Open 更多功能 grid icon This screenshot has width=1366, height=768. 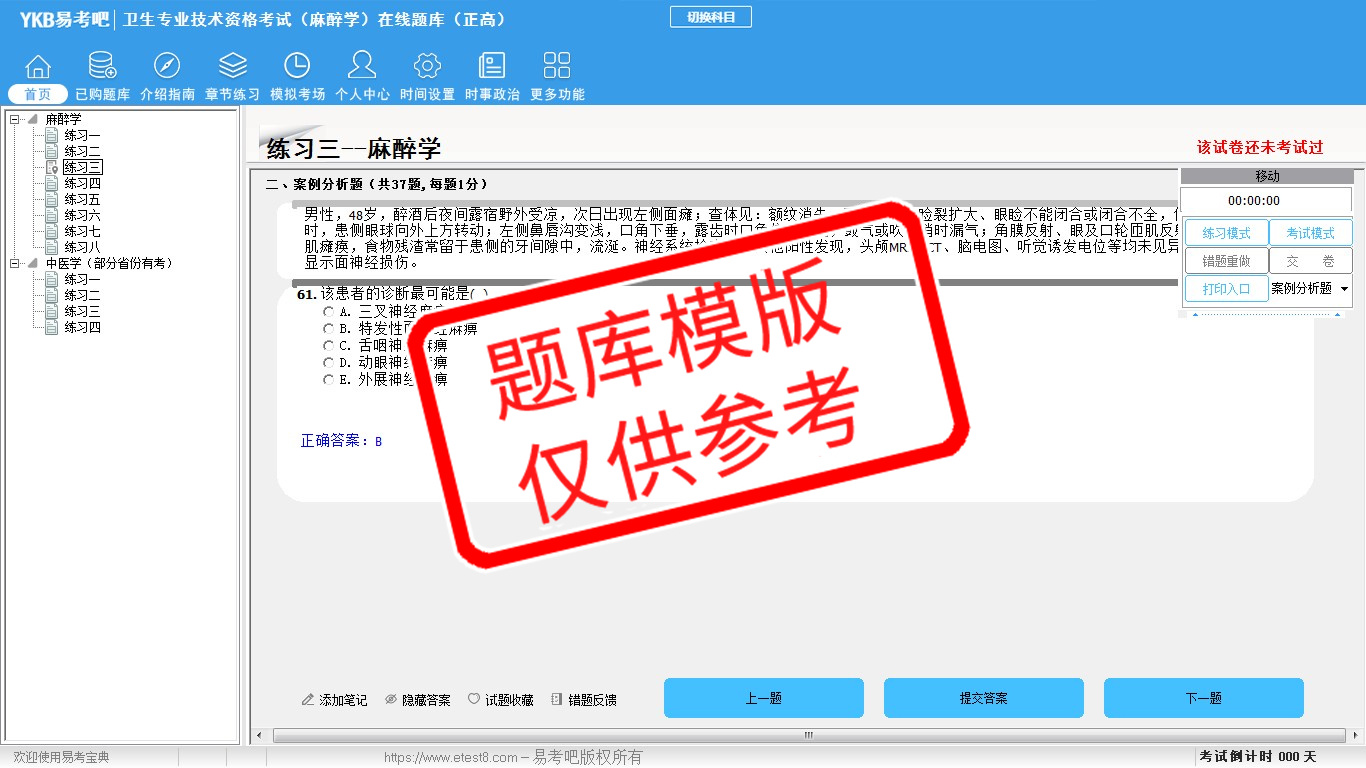tap(556, 67)
